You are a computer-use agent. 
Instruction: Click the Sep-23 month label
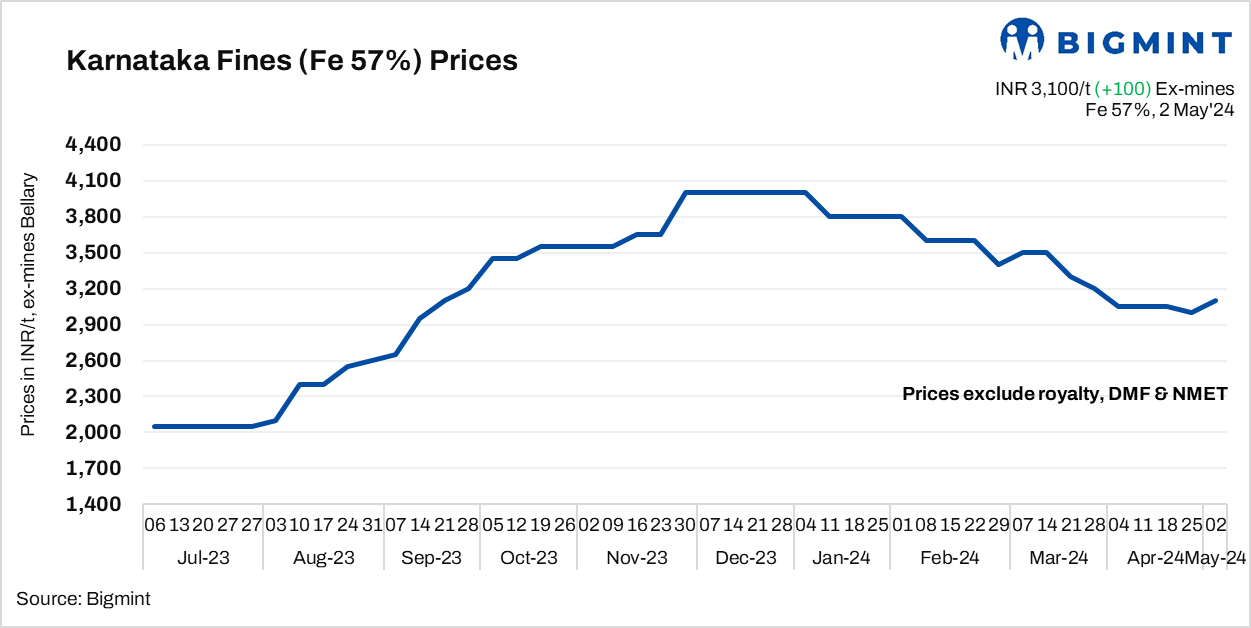click(x=432, y=558)
